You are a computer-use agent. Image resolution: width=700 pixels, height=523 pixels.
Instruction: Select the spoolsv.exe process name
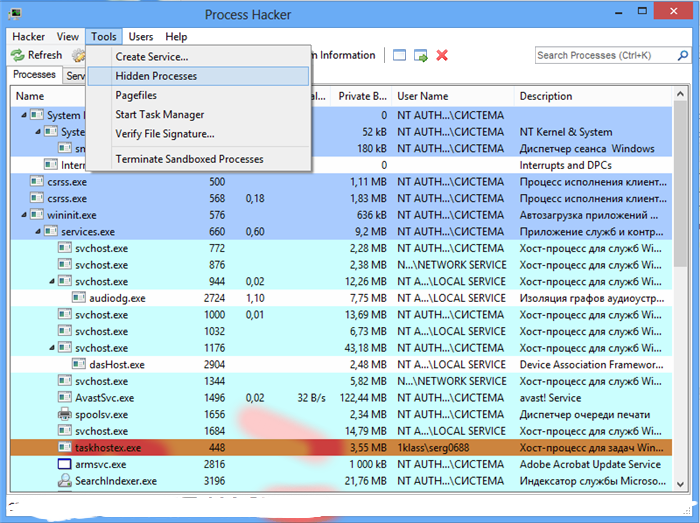click(x=101, y=415)
